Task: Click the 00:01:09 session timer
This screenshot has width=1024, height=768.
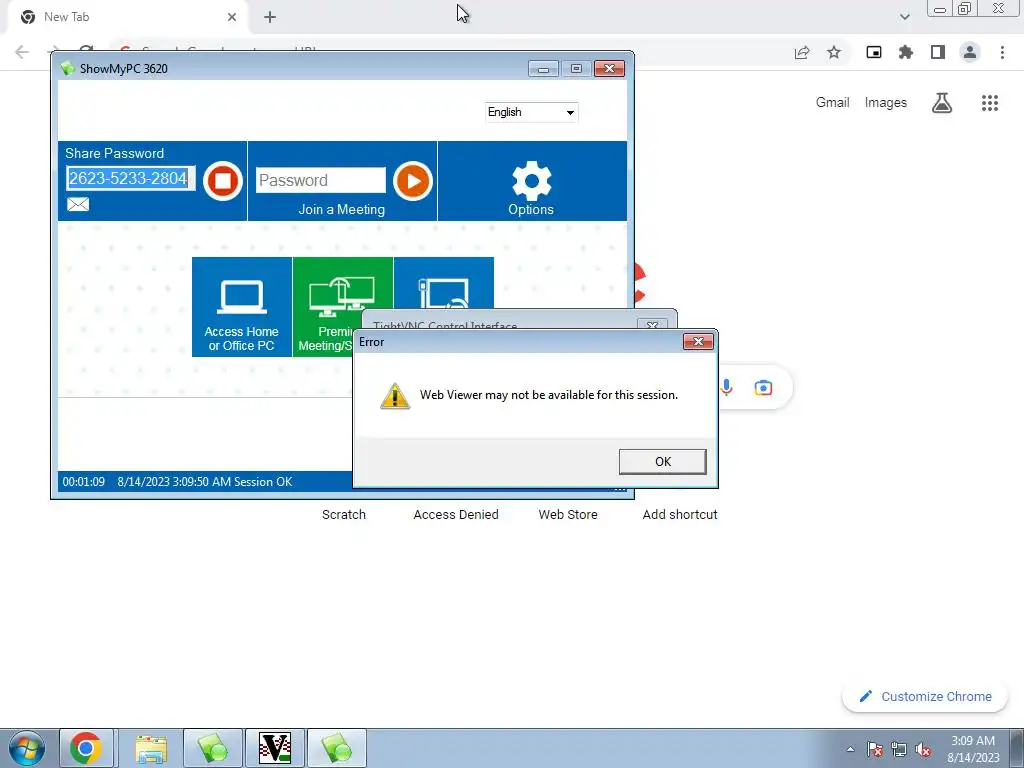Action: pos(84,482)
